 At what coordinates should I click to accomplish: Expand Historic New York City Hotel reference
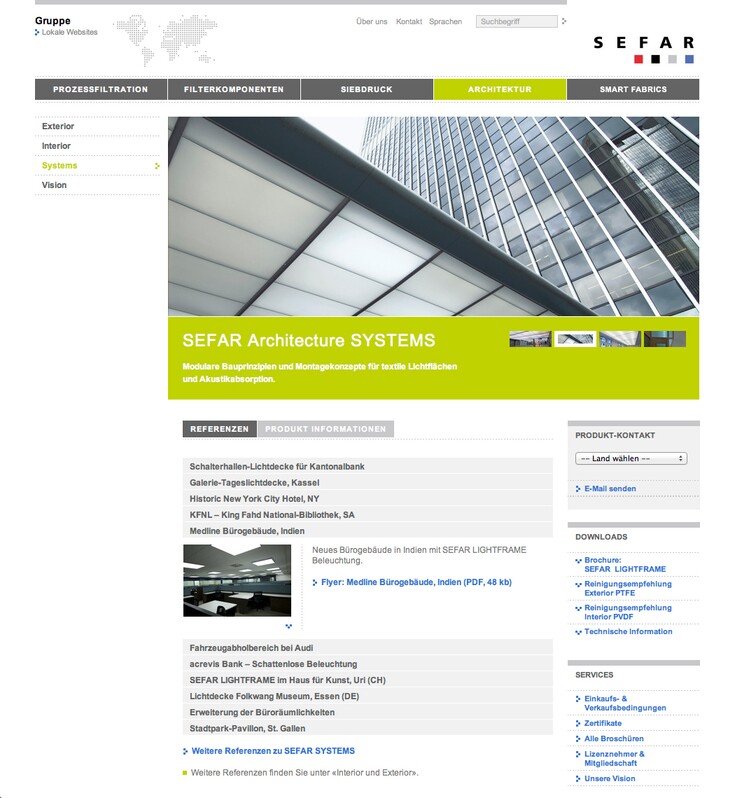click(368, 499)
